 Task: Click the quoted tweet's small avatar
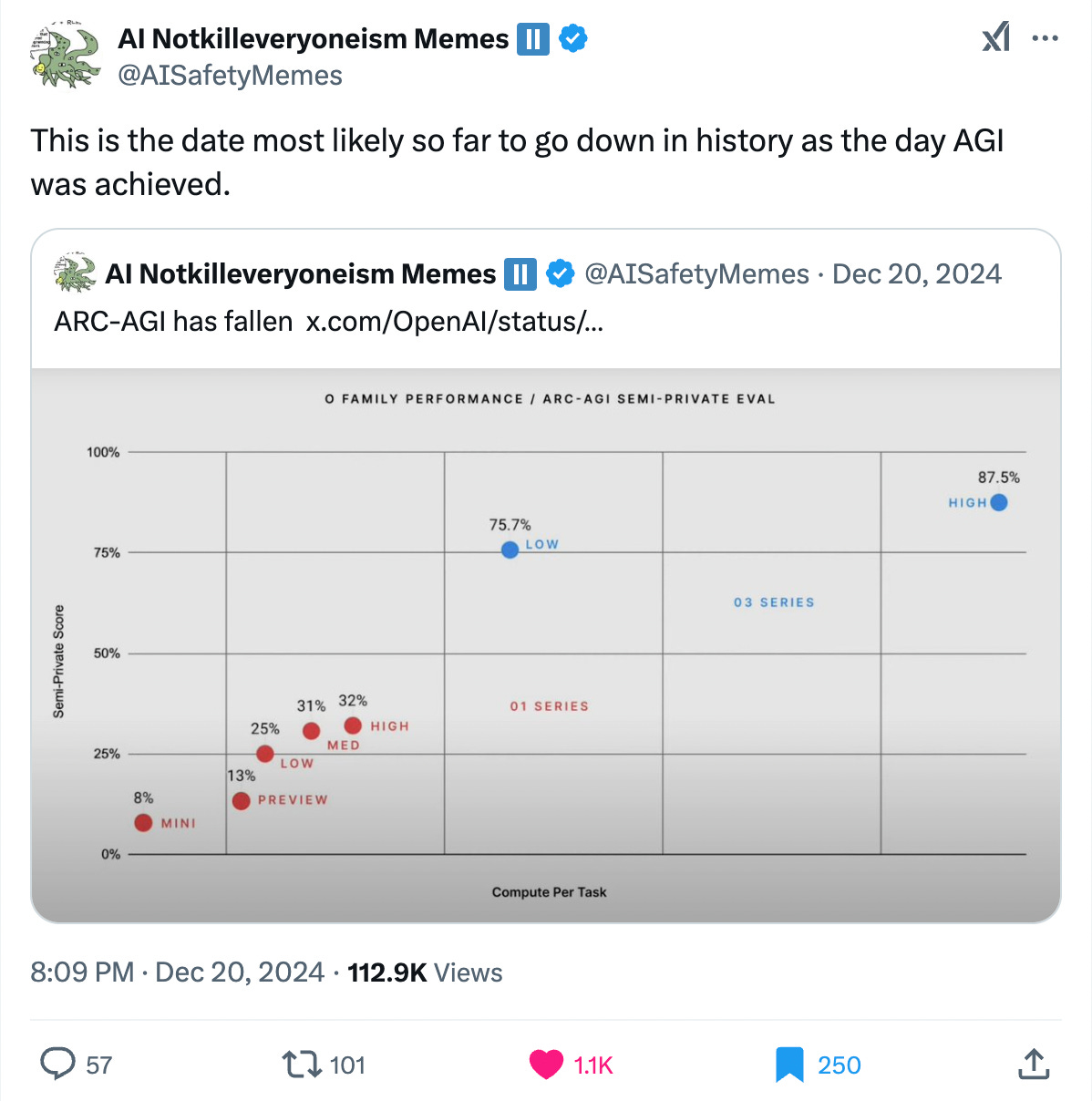pyautogui.click(x=76, y=273)
